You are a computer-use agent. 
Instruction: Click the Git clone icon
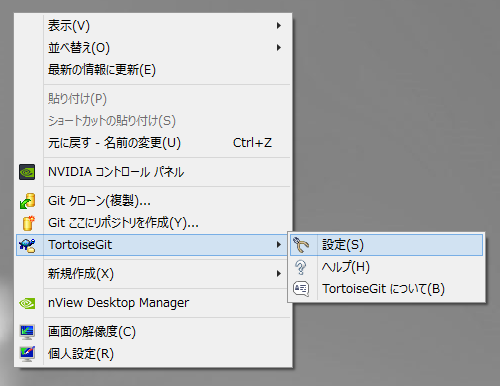27,201
